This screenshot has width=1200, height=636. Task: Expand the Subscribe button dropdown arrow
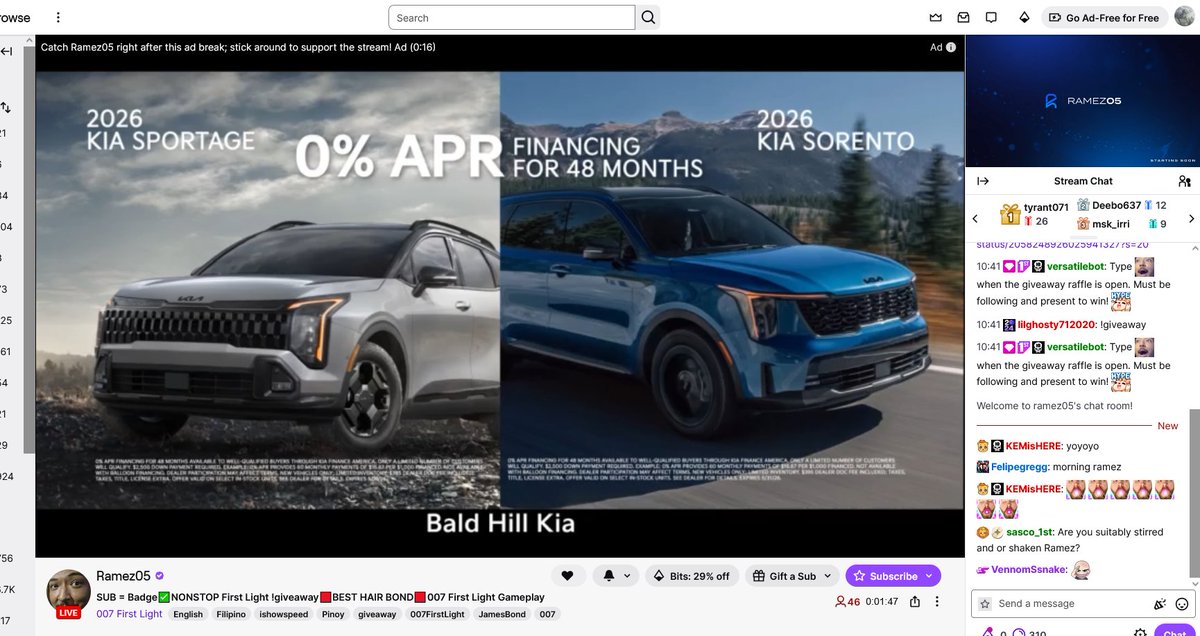pos(931,576)
